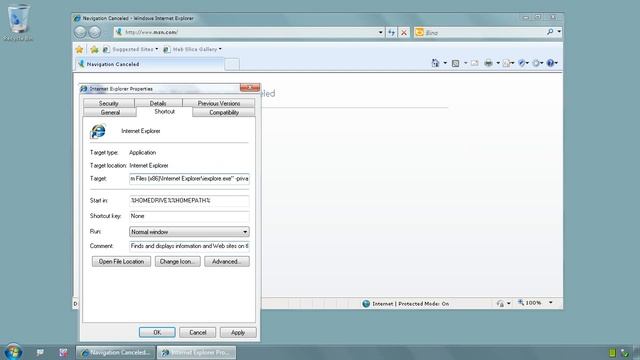Click the Advanced button
The image size is (640, 360).
(x=227, y=262)
